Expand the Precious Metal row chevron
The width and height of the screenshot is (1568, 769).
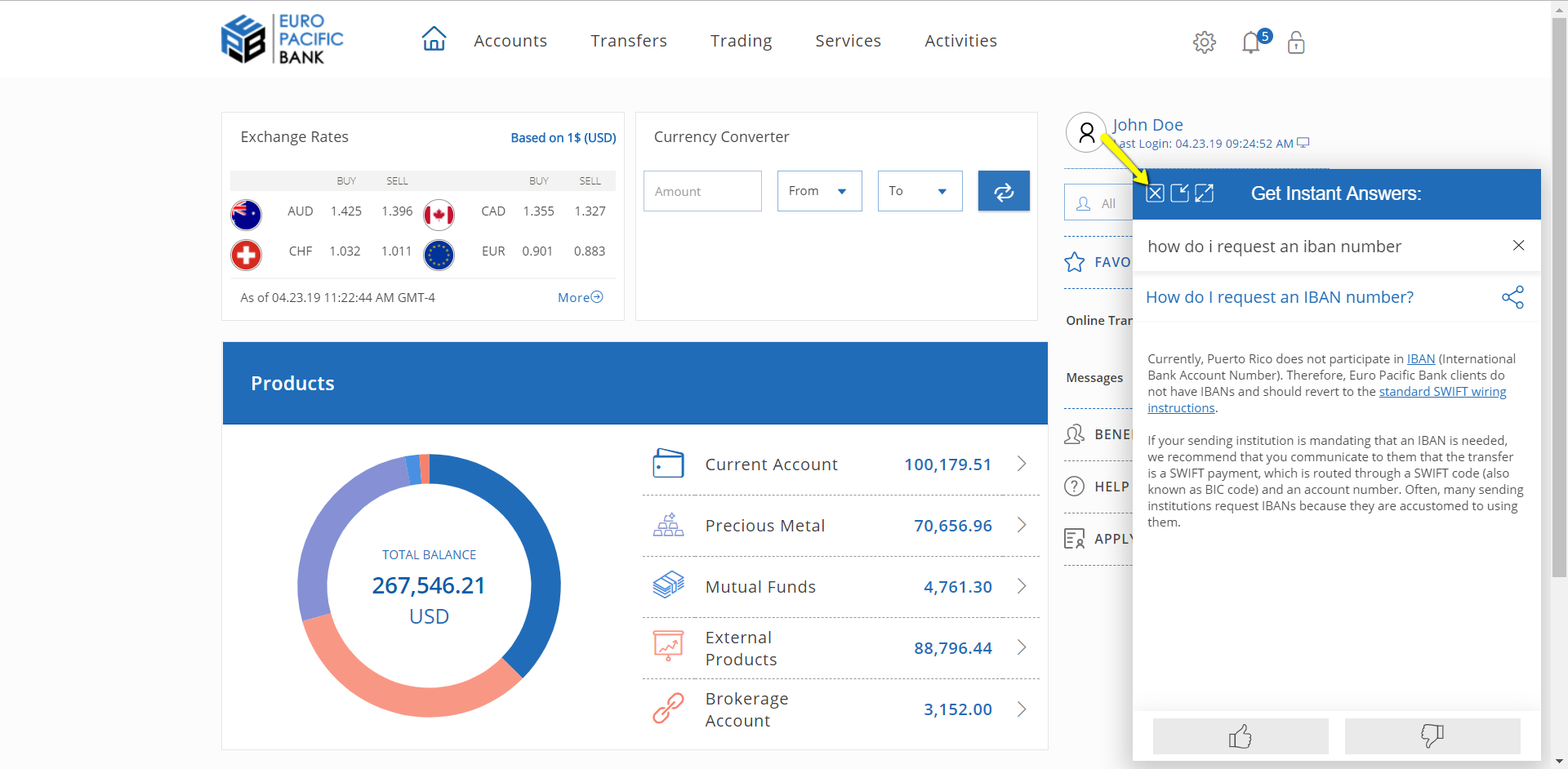click(1022, 525)
